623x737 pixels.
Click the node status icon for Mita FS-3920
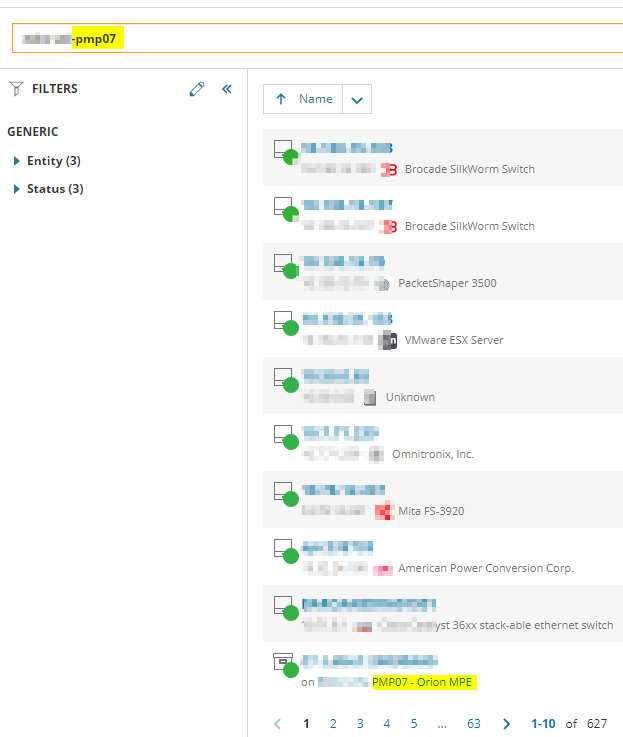tap(286, 494)
